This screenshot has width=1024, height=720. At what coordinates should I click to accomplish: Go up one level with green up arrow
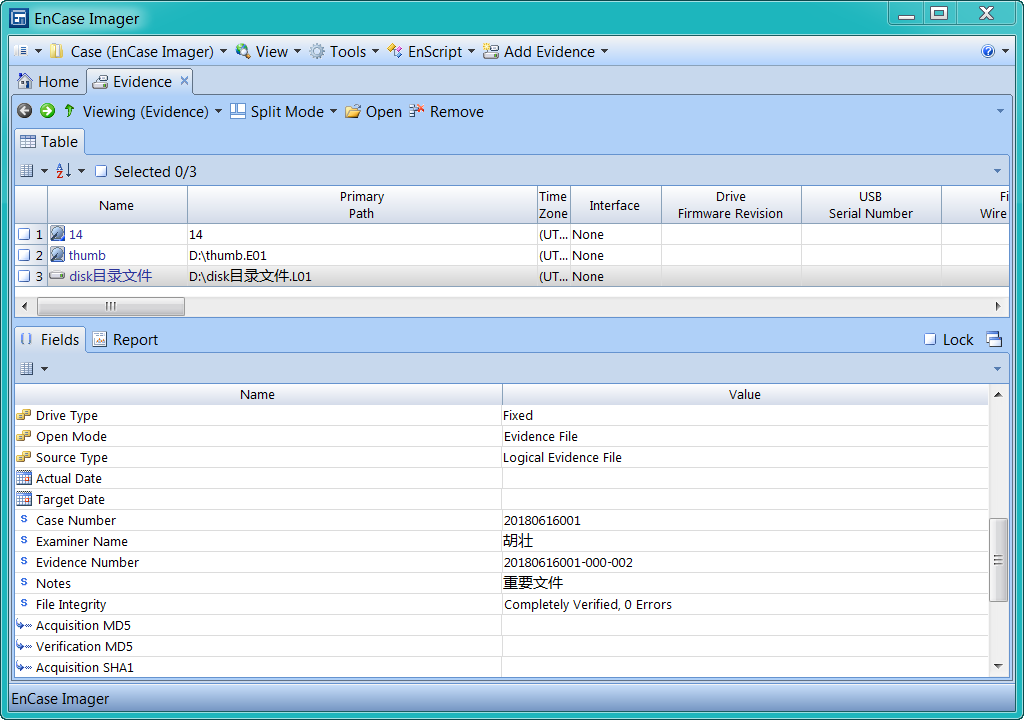click(69, 111)
